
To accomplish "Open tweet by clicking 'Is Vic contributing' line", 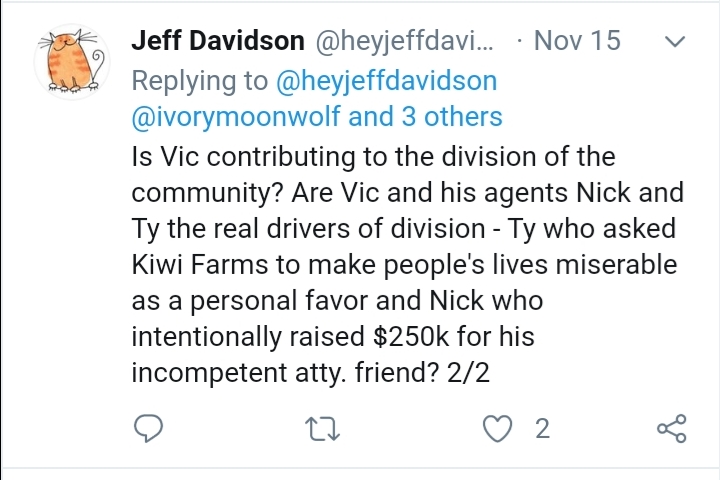I will [x=373, y=157].
